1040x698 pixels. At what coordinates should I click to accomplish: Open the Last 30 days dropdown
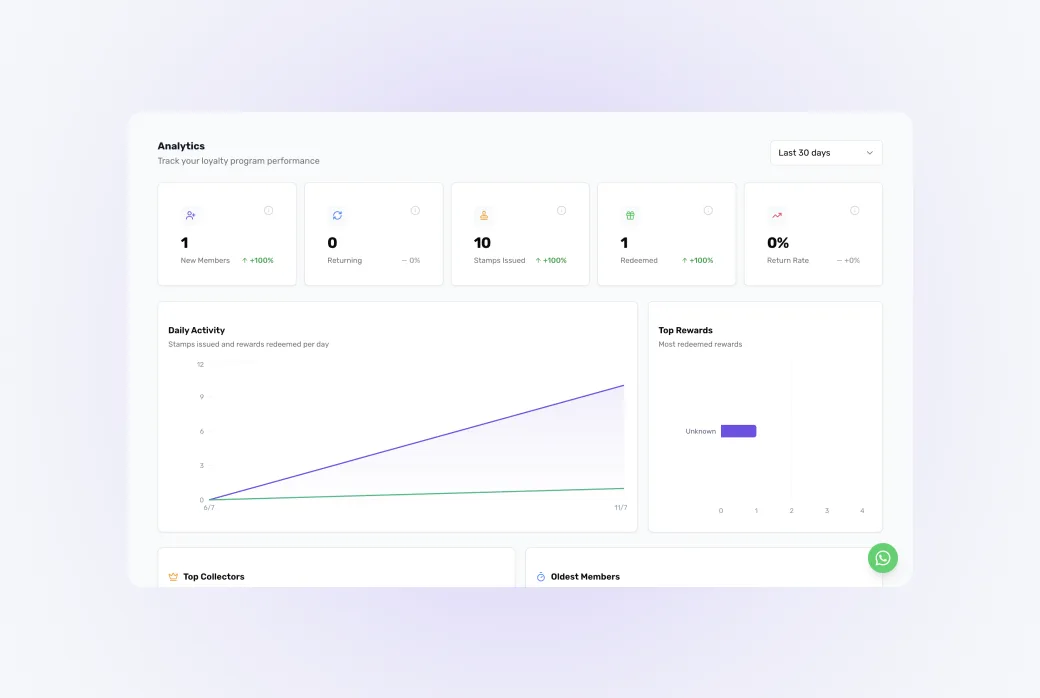(826, 153)
